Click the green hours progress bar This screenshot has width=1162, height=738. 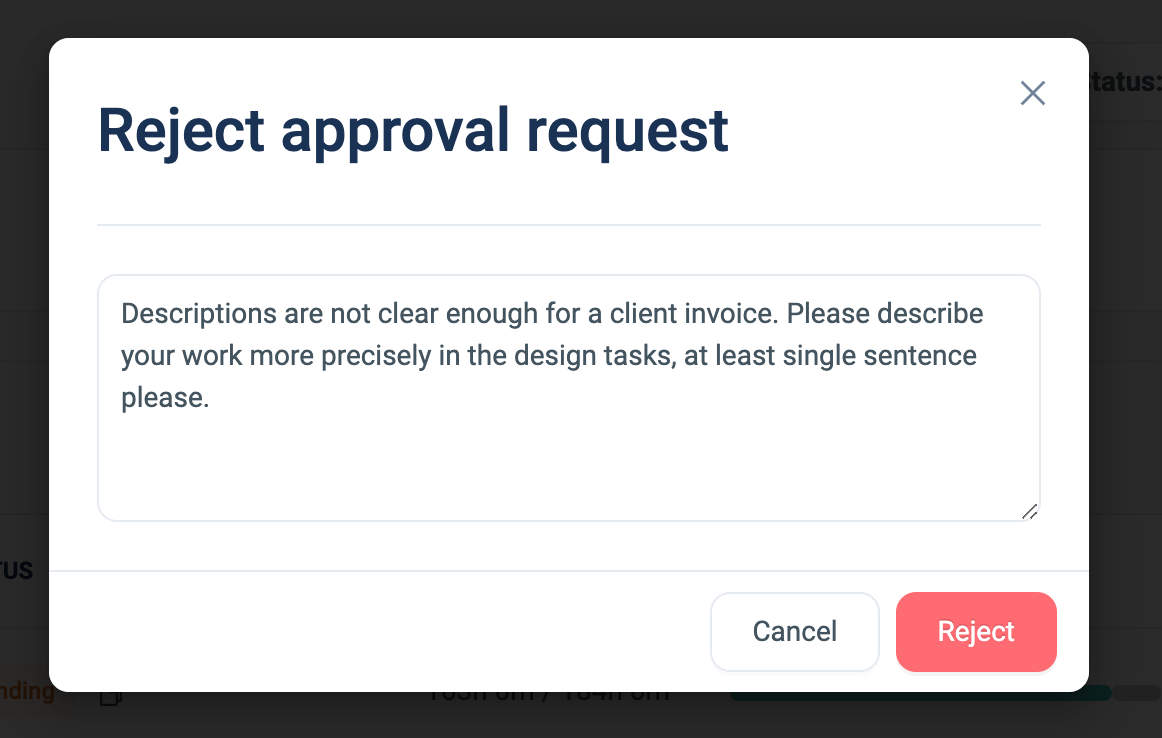click(x=920, y=694)
